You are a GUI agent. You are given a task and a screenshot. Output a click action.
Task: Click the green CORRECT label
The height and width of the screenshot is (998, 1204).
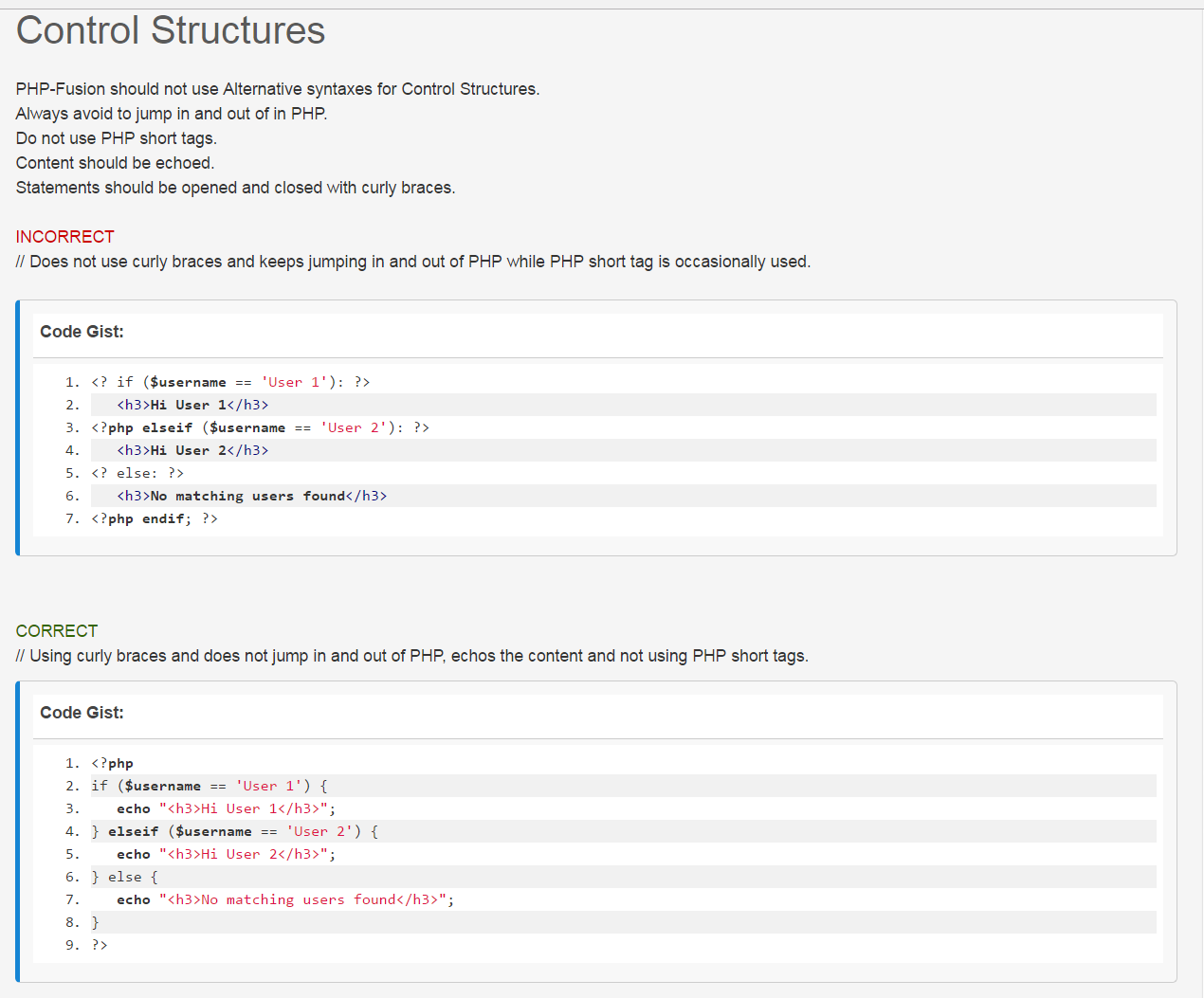coord(57,631)
